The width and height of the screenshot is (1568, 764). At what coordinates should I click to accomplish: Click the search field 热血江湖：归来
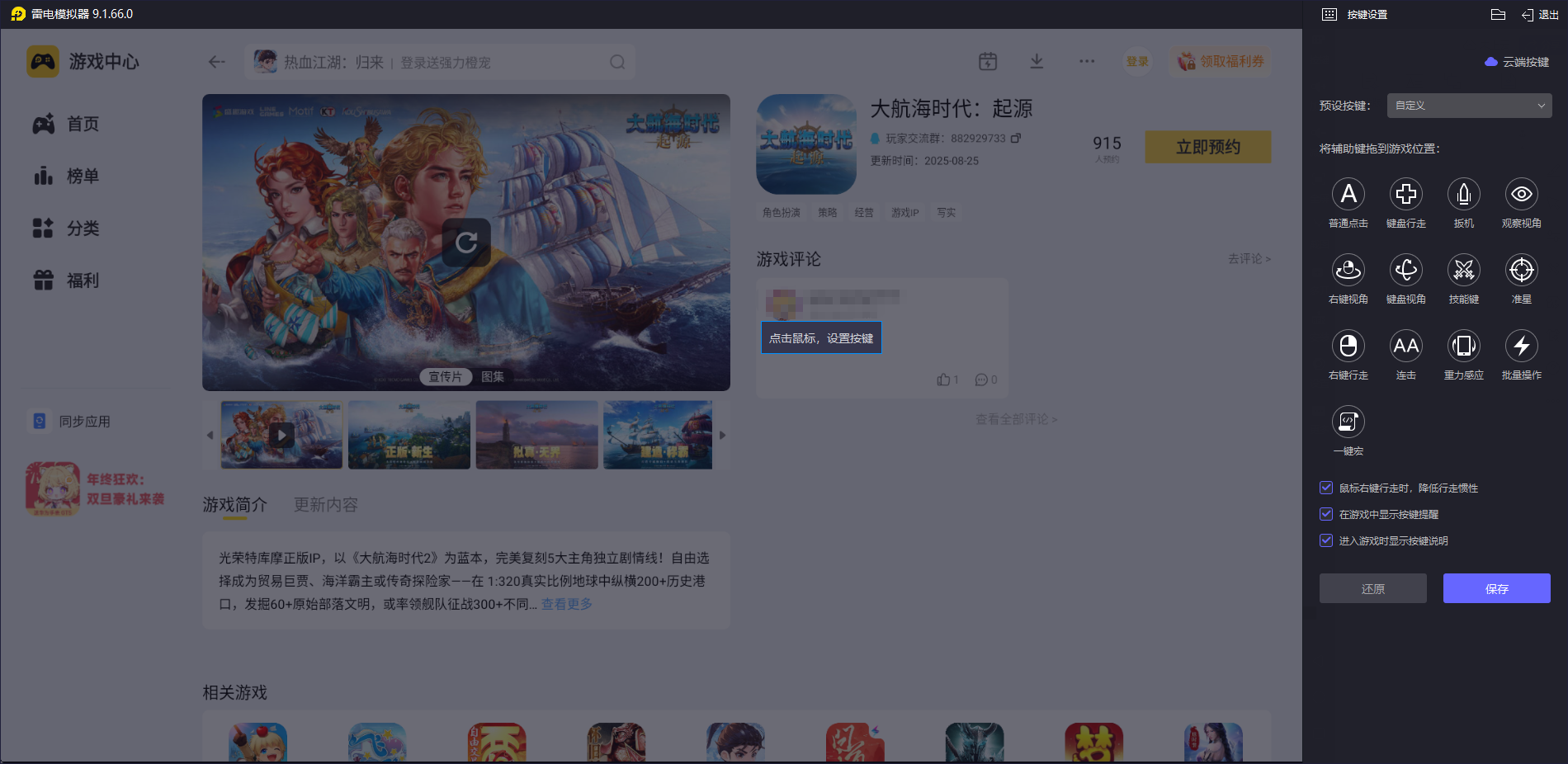pyautogui.click(x=440, y=62)
